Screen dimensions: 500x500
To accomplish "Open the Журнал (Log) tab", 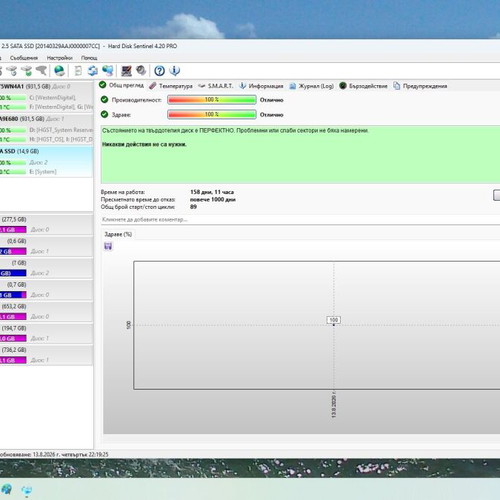I will pyautogui.click(x=312, y=86).
